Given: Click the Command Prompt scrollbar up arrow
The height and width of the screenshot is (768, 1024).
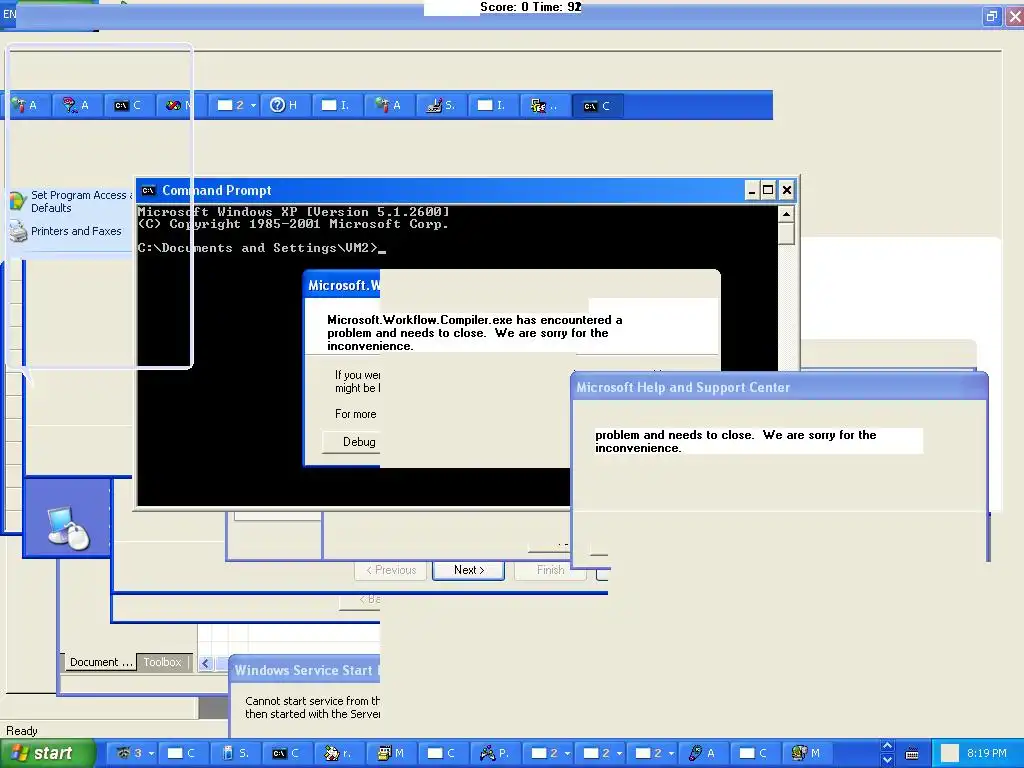Looking at the screenshot, I should pyautogui.click(x=786, y=214).
